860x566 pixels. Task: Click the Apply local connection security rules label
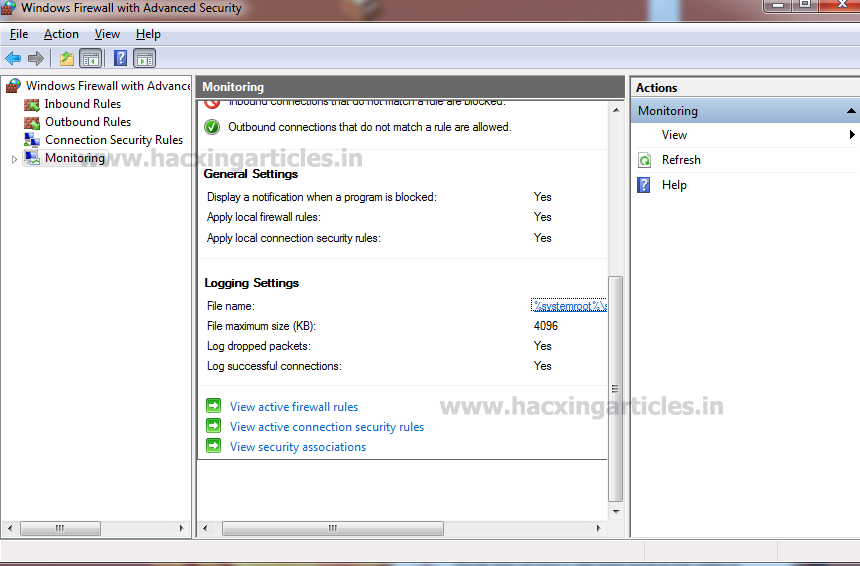coord(293,238)
